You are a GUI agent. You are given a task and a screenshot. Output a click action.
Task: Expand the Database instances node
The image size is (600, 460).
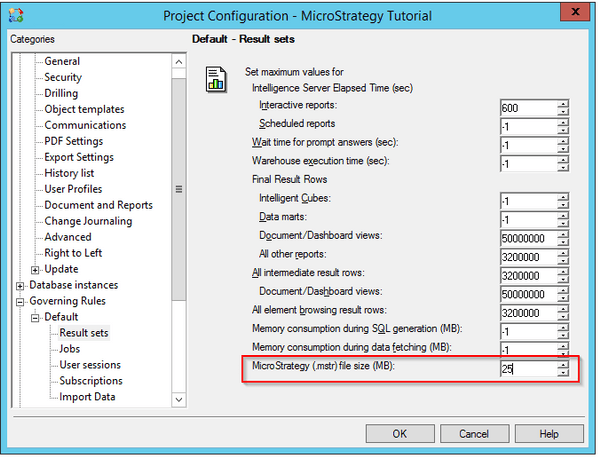[19, 285]
